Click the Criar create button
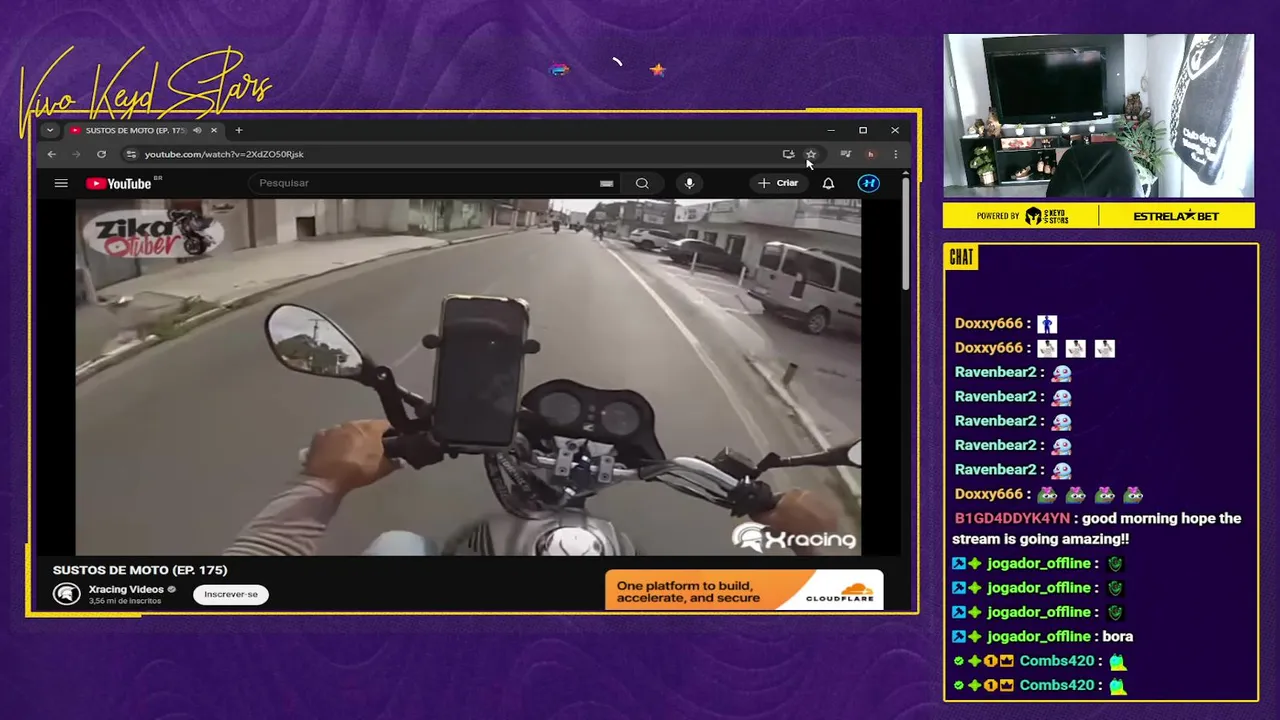This screenshot has width=1280, height=720. (x=778, y=183)
